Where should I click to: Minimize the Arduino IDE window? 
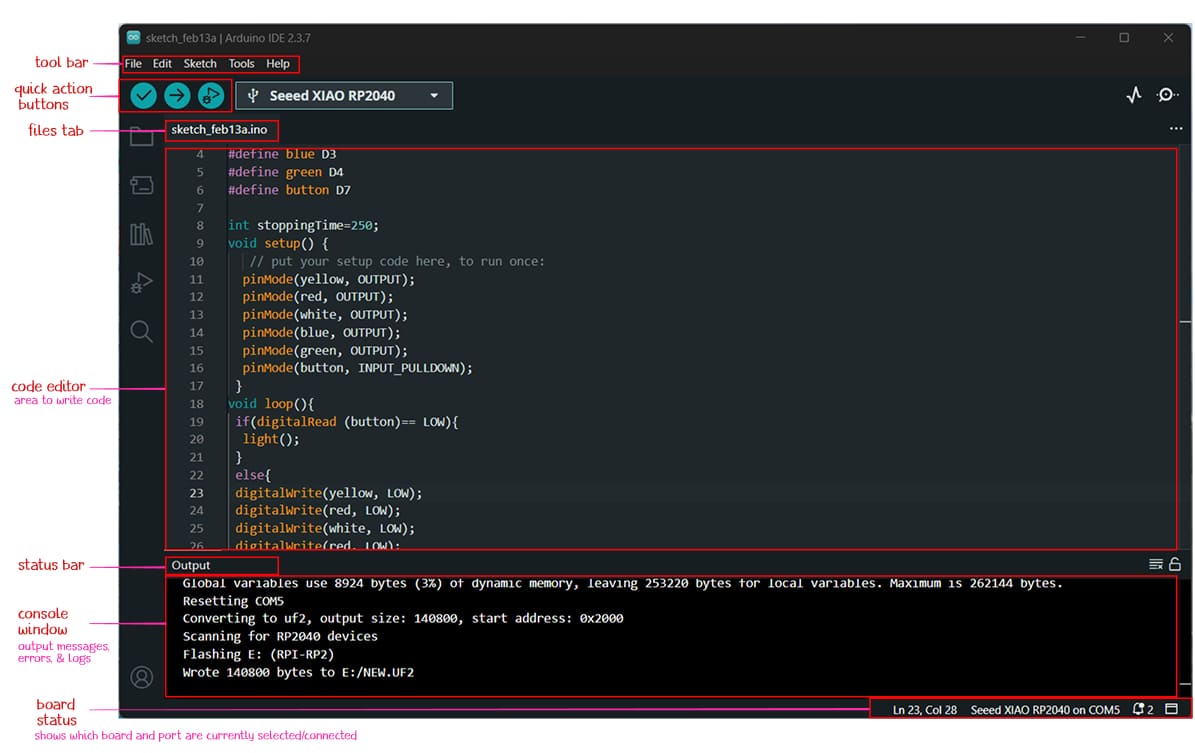(1081, 37)
